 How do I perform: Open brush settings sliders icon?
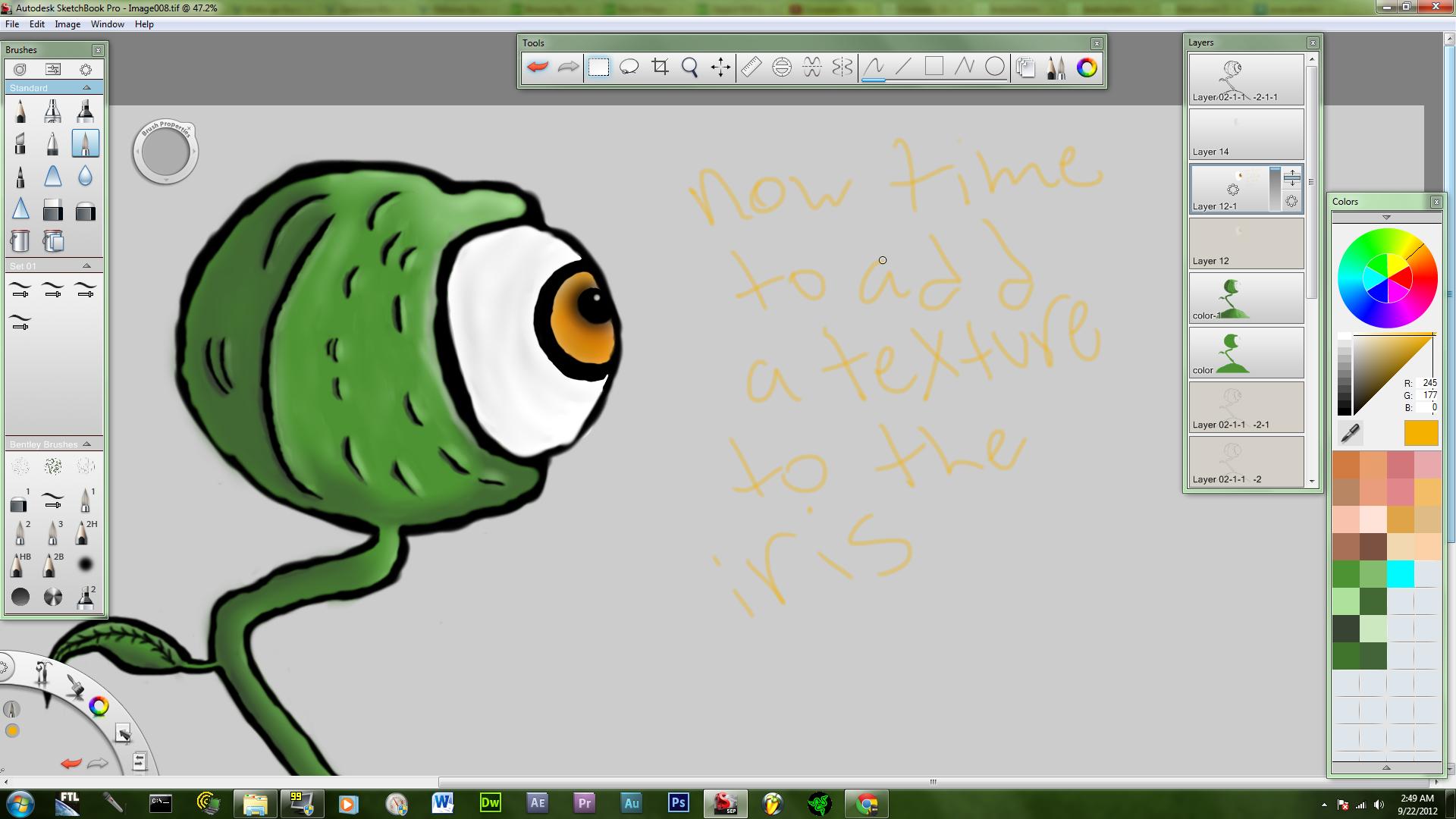pos(53,69)
